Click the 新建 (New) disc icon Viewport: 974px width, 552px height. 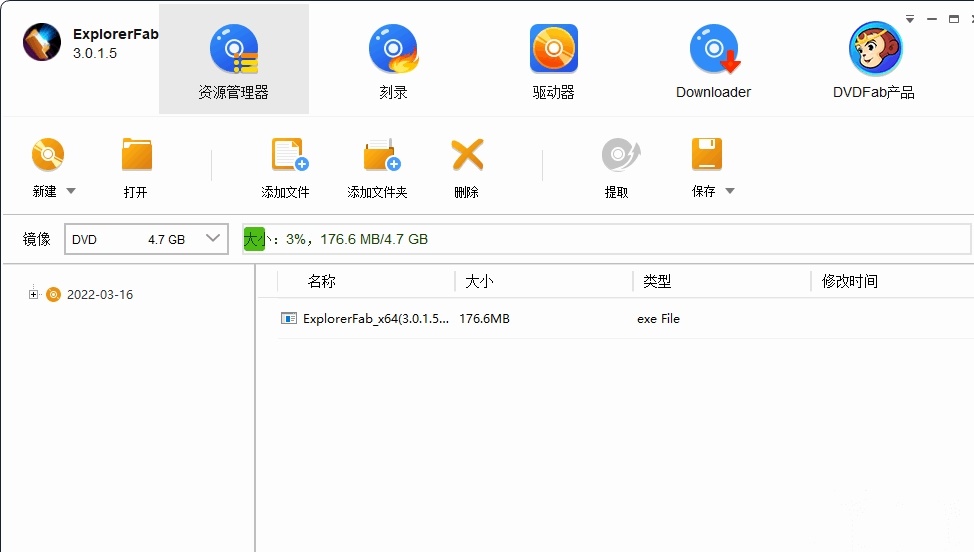point(47,155)
